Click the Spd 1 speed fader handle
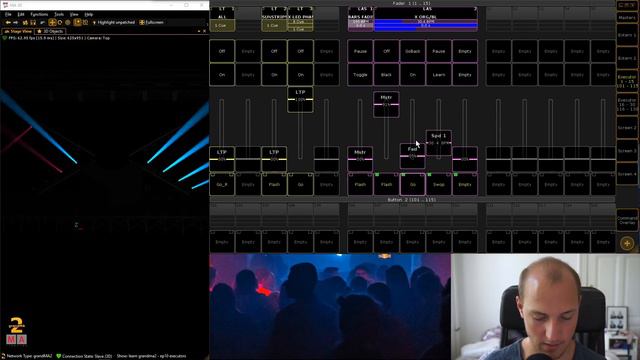640x360 pixels. coord(439,143)
